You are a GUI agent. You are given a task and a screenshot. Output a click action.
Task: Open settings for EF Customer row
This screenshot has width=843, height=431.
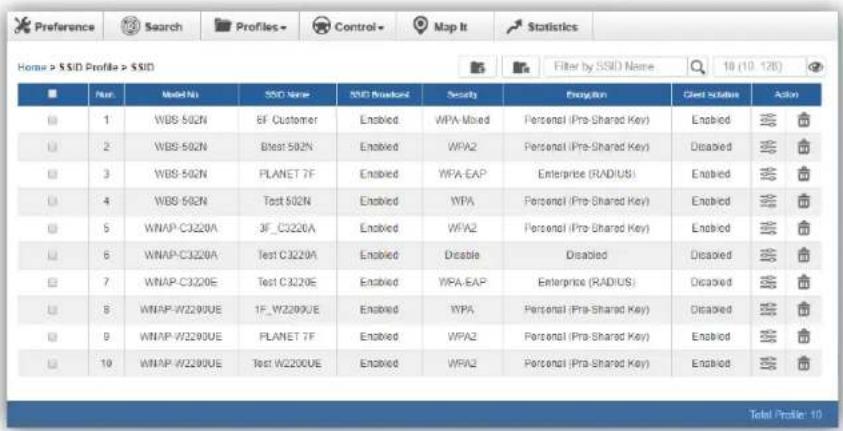[x=768, y=120]
